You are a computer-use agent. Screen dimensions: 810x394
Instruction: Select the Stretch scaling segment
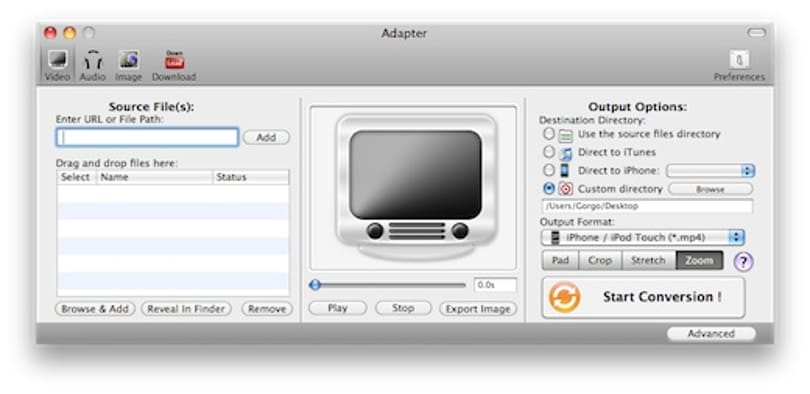point(648,261)
